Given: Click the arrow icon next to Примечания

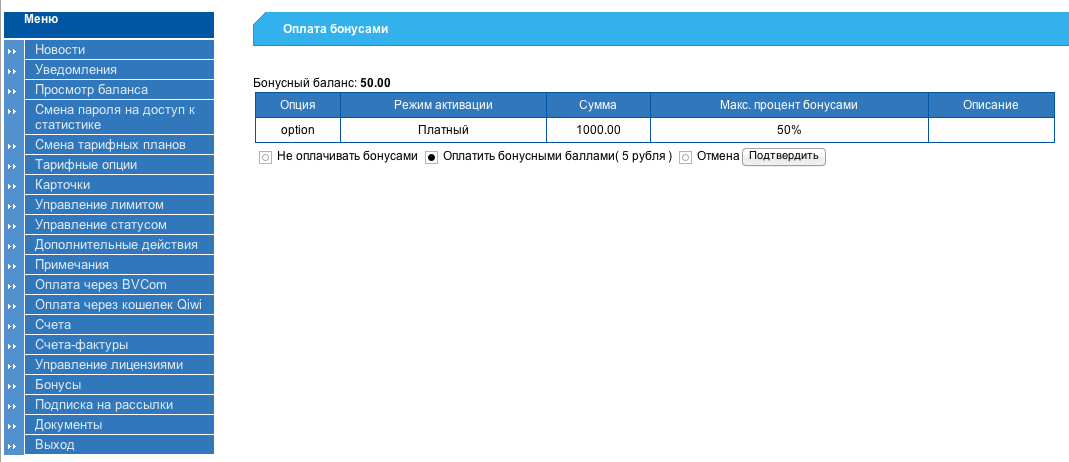Looking at the screenshot, I should pyautogui.click(x=12, y=265).
